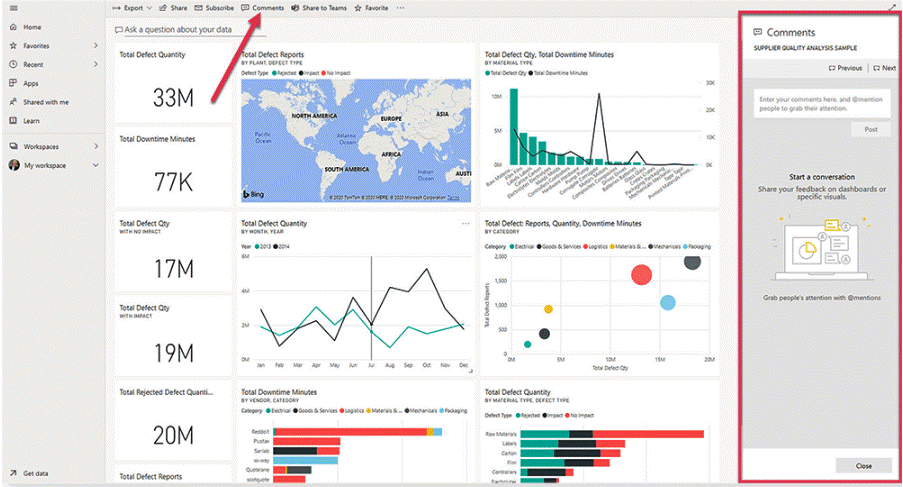Mark dashboard as Favorite
The image size is (903, 487).
tap(371, 8)
